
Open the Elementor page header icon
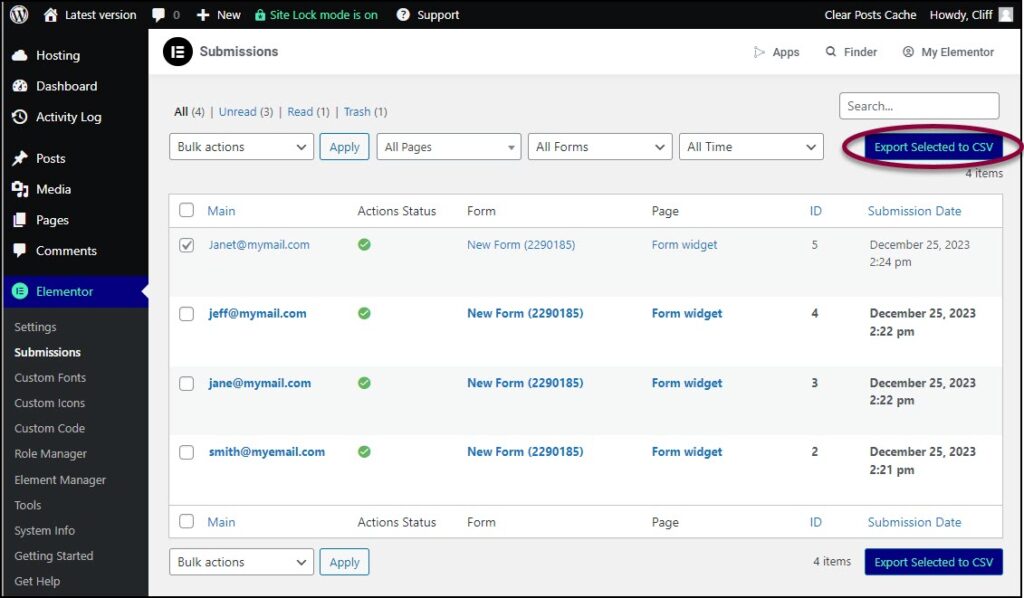pos(177,51)
